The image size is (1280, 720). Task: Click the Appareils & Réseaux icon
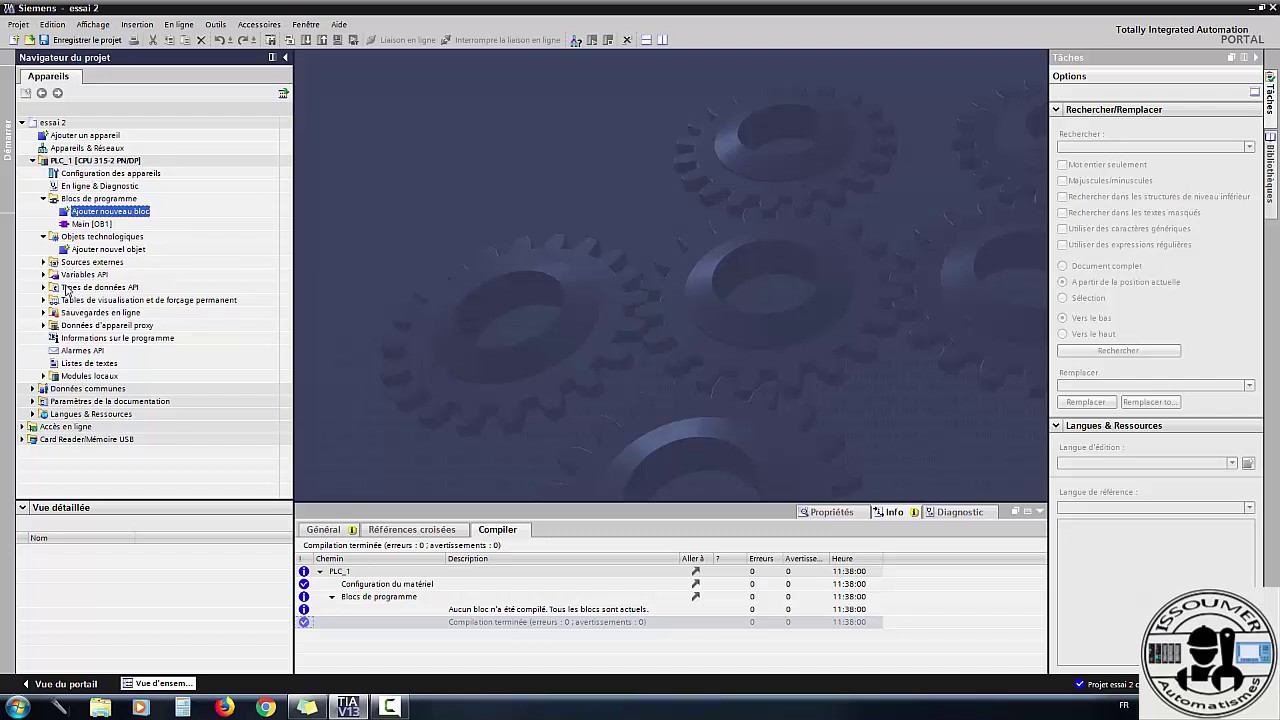point(43,148)
